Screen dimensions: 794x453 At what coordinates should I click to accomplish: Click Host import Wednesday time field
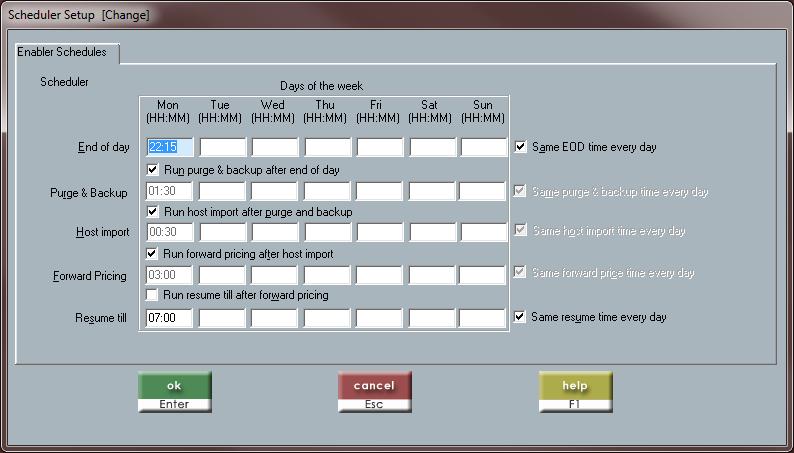coord(275,232)
